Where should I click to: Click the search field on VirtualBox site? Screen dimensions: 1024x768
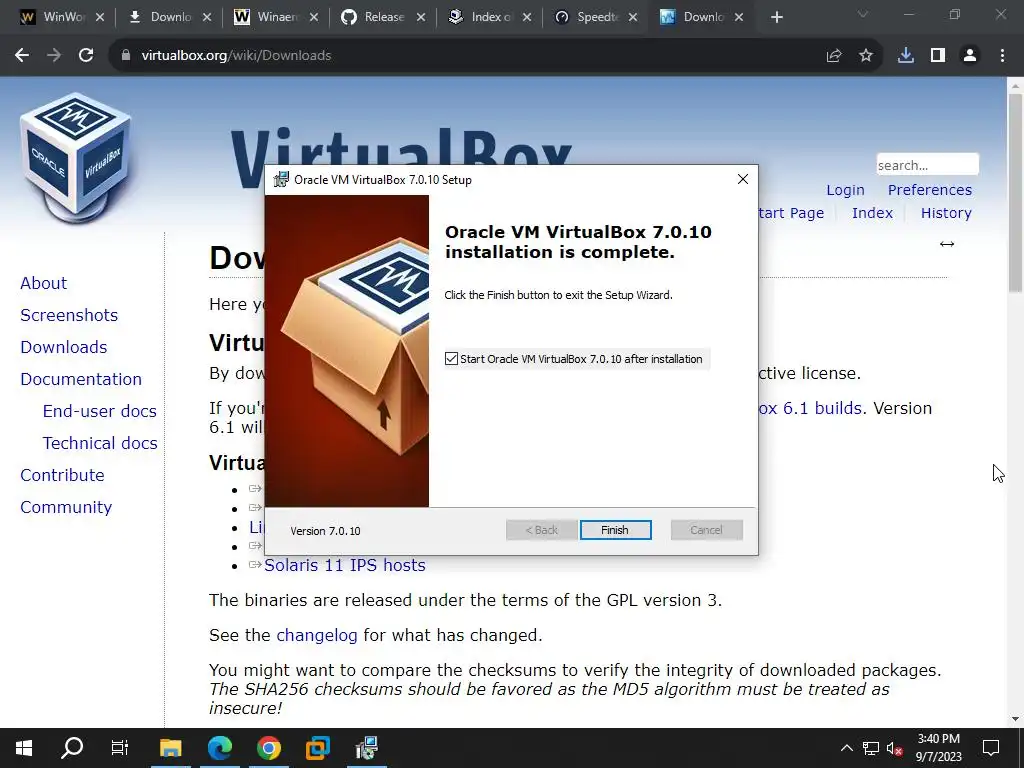(927, 165)
